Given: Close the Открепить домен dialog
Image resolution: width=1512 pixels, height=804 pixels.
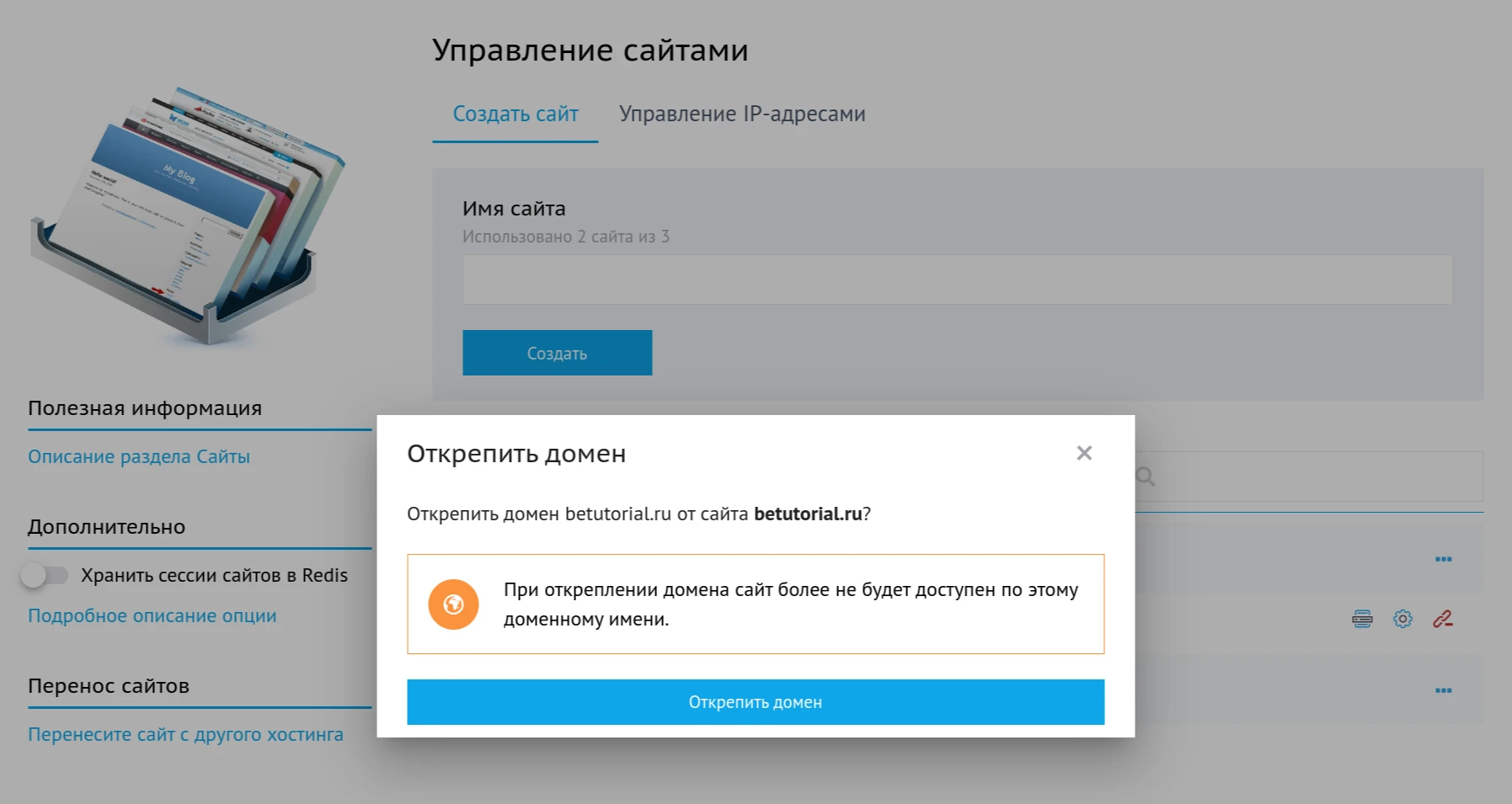Looking at the screenshot, I should tap(1083, 453).
